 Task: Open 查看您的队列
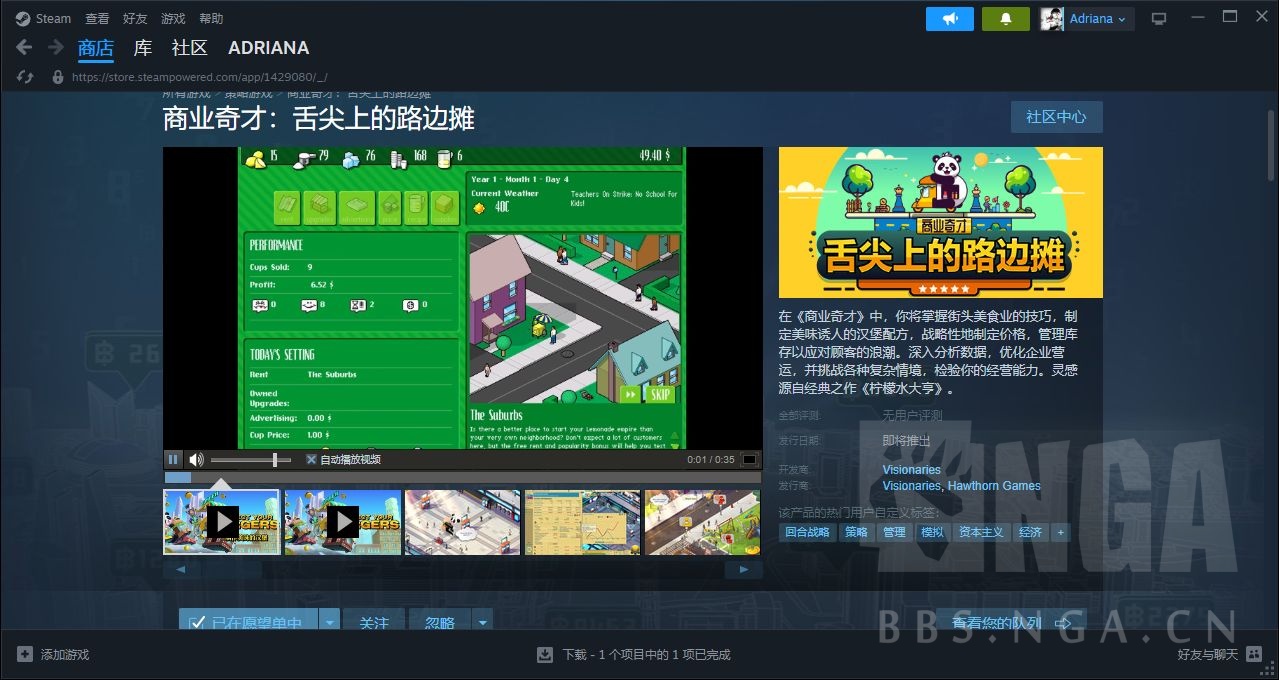tap(1011, 623)
